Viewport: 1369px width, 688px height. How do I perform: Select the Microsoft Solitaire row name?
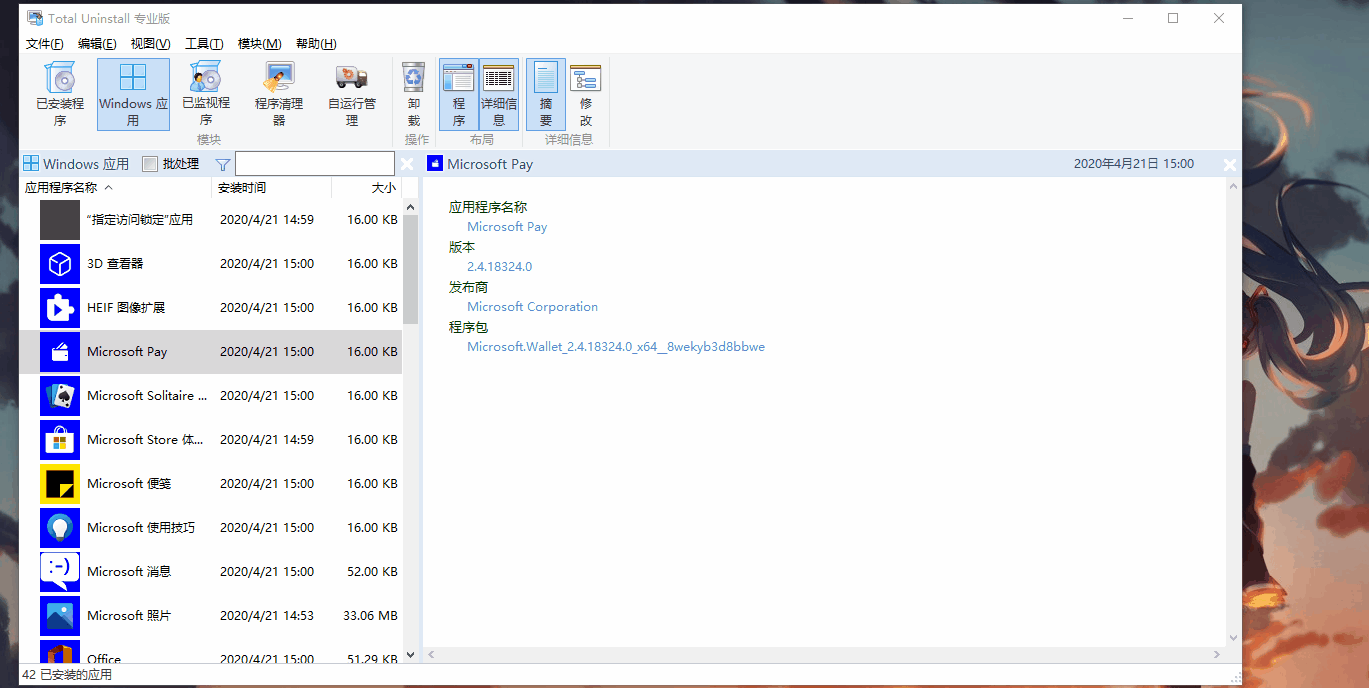[x=147, y=396]
